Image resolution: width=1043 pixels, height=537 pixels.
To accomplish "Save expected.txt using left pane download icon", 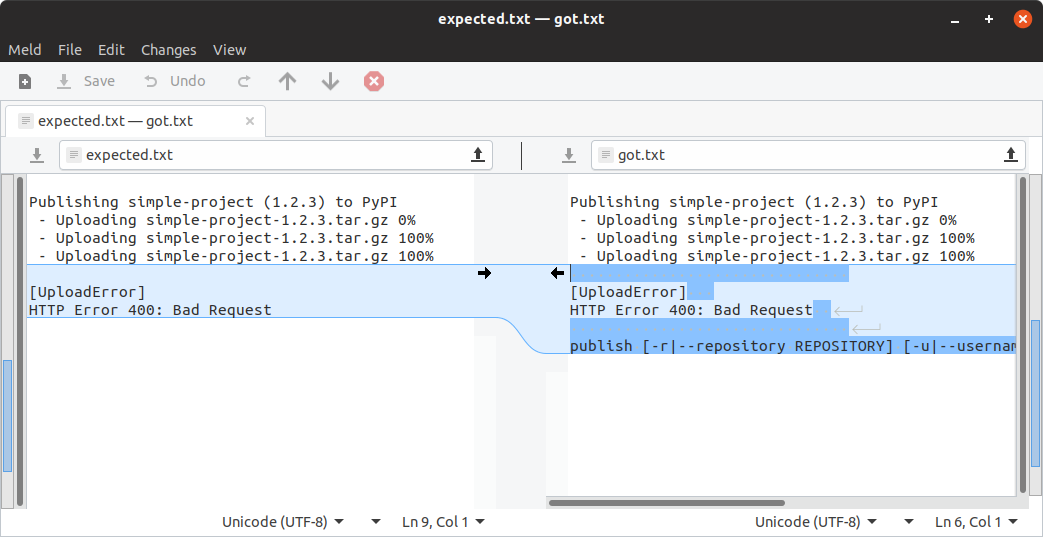I will coord(37,155).
